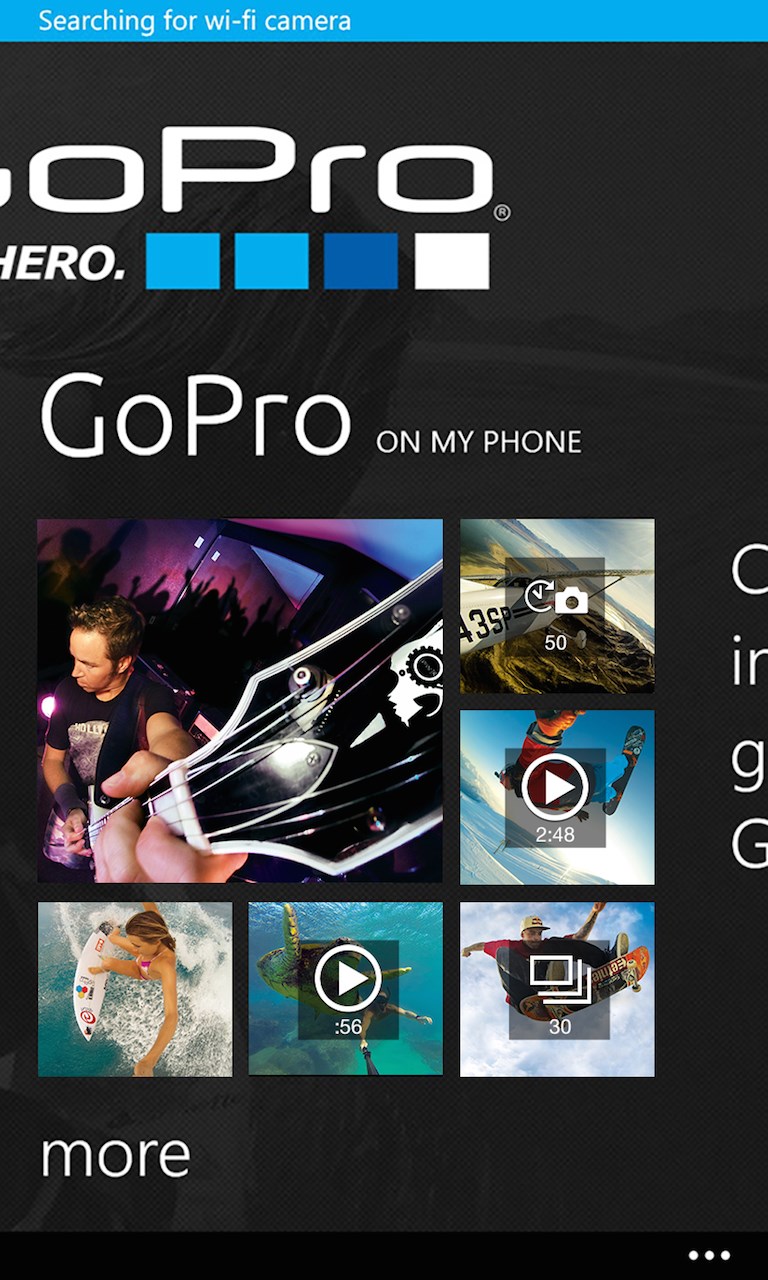Tap the Searching for wi-fi camera status bar

point(384,21)
